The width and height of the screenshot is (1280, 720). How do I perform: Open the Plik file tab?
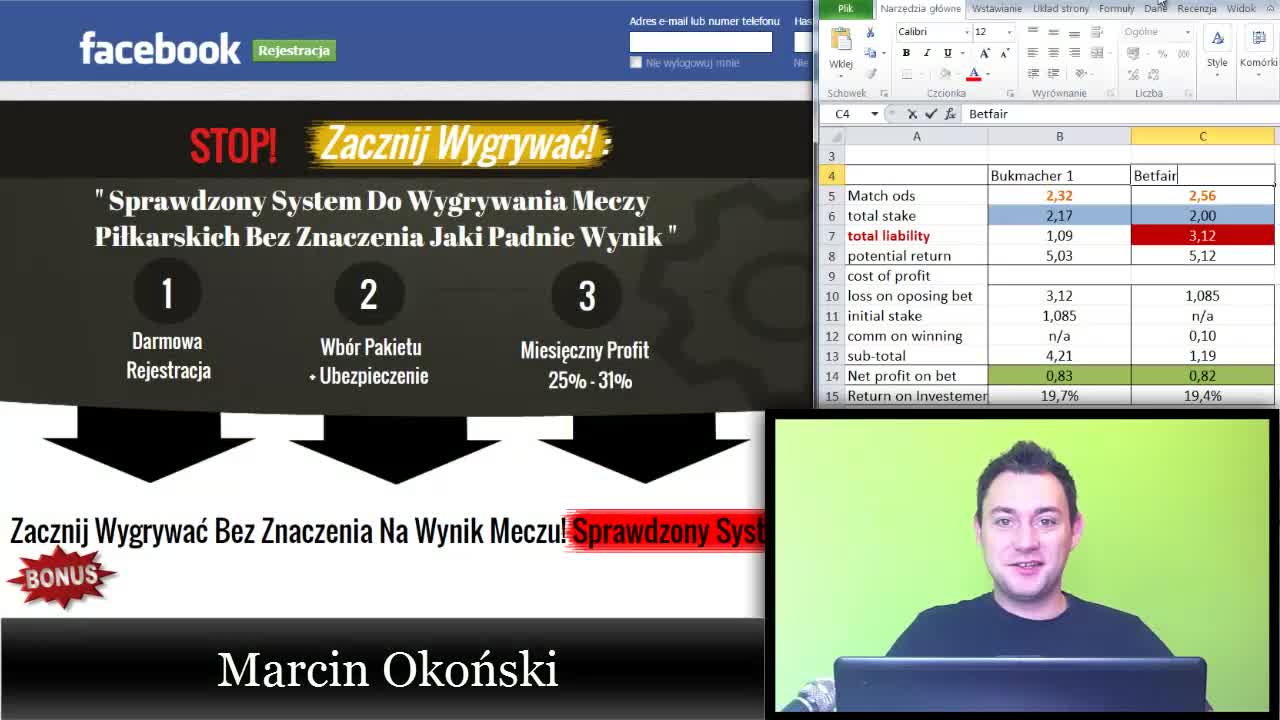point(846,9)
